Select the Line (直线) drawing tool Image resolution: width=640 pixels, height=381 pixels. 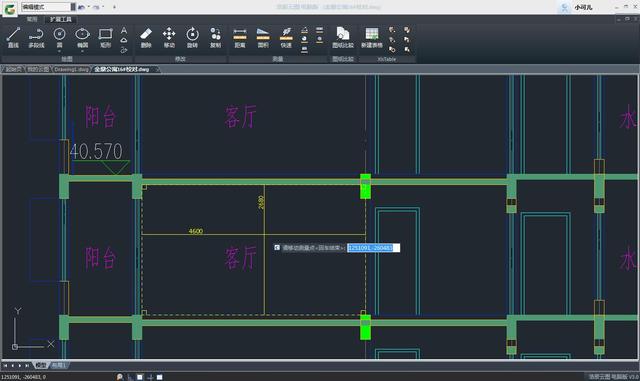pos(13,38)
